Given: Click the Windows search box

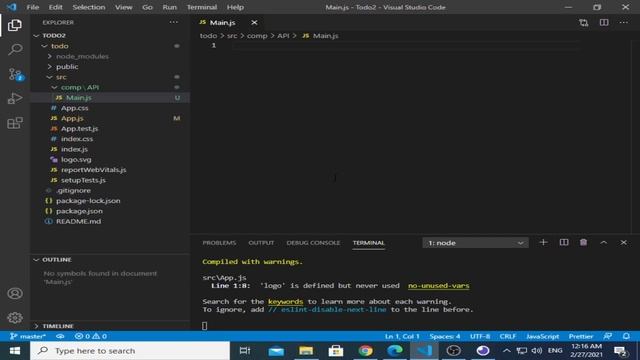Looking at the screenshot, I should [130, 351].
